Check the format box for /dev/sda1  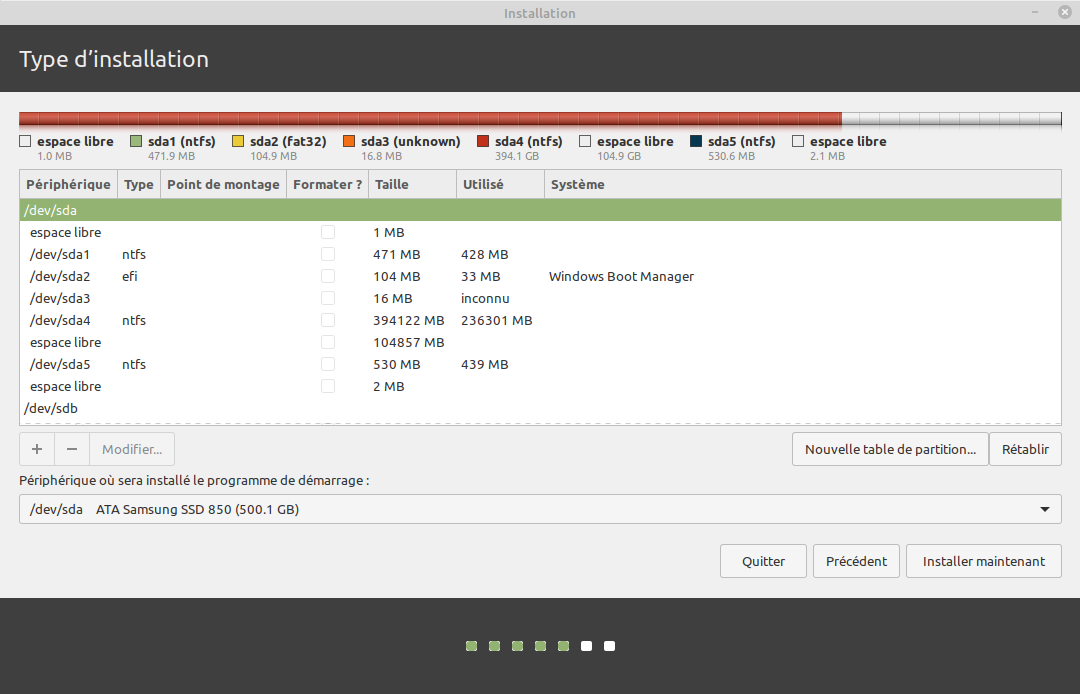328,254
